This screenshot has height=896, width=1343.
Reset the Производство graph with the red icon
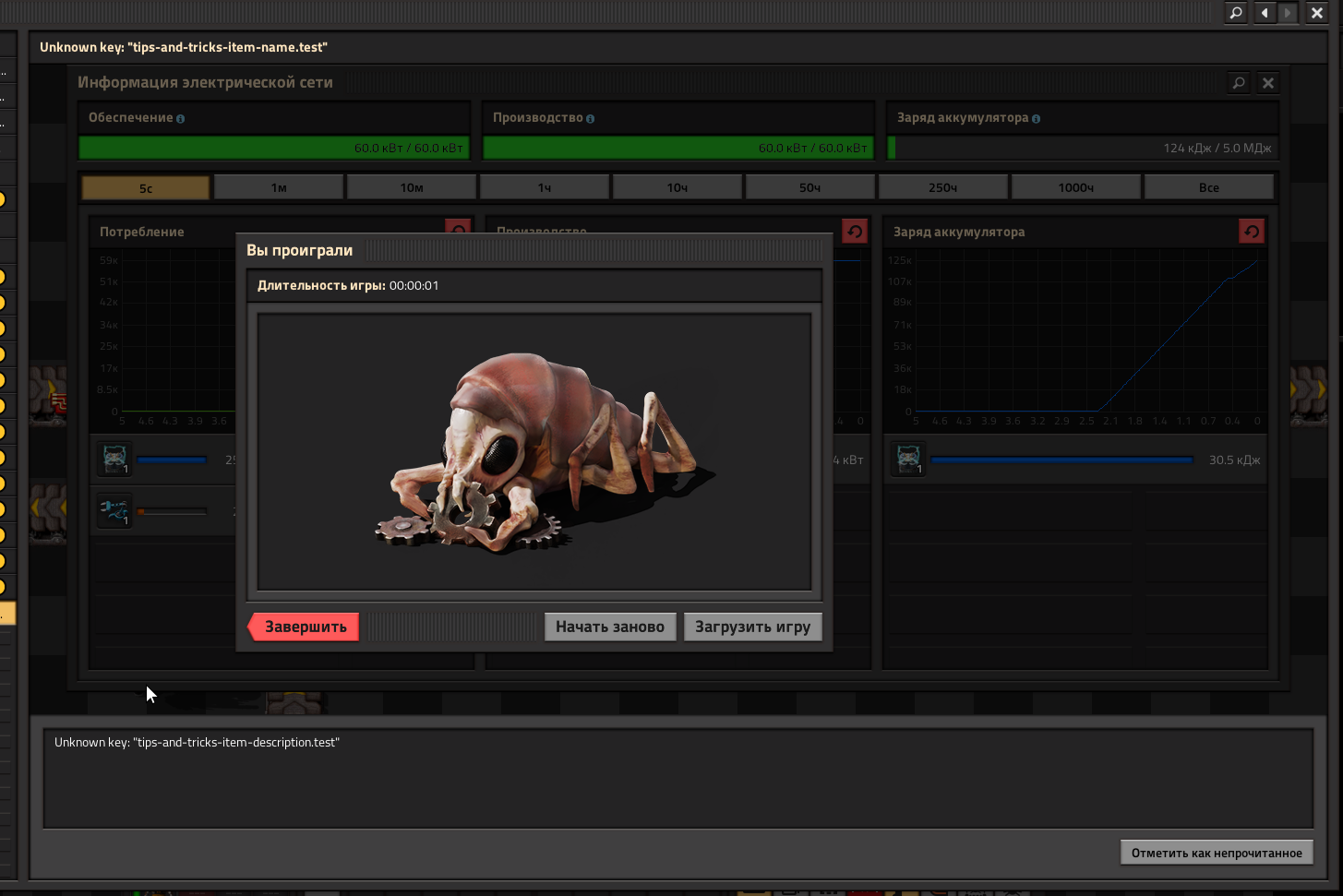[x=854, y=232]
